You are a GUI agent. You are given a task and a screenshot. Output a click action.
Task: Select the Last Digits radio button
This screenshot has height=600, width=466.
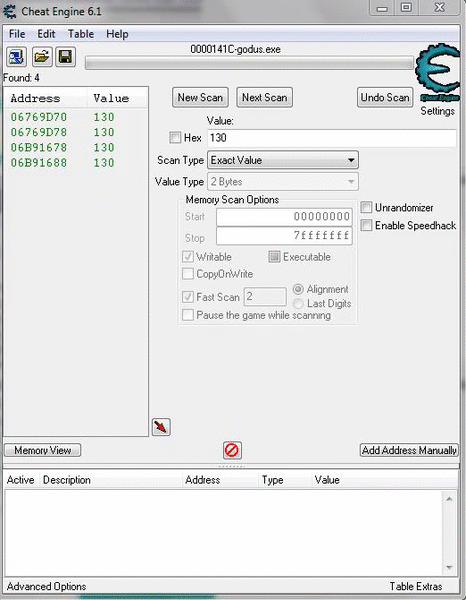[x=298, y=303]
